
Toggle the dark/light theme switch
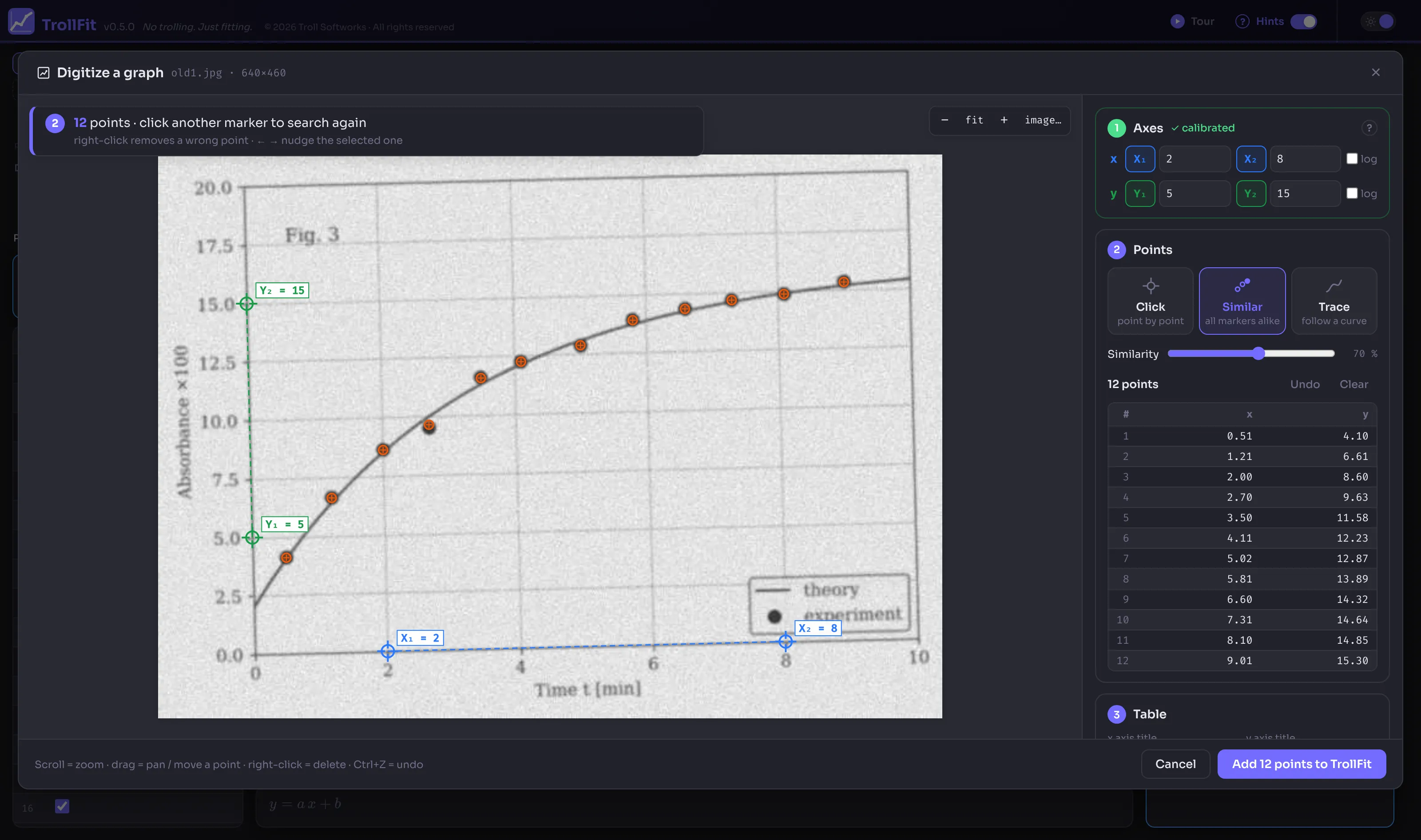point(1378,21)
